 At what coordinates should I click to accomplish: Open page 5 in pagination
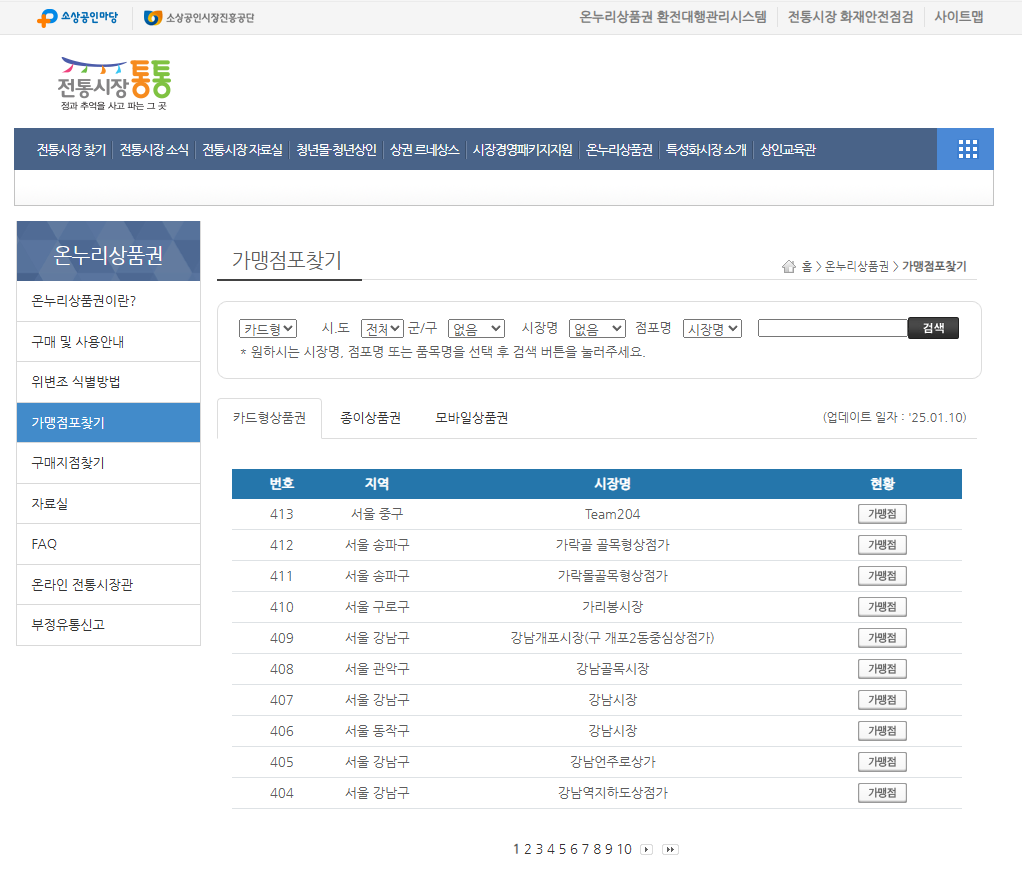(562, 849)
